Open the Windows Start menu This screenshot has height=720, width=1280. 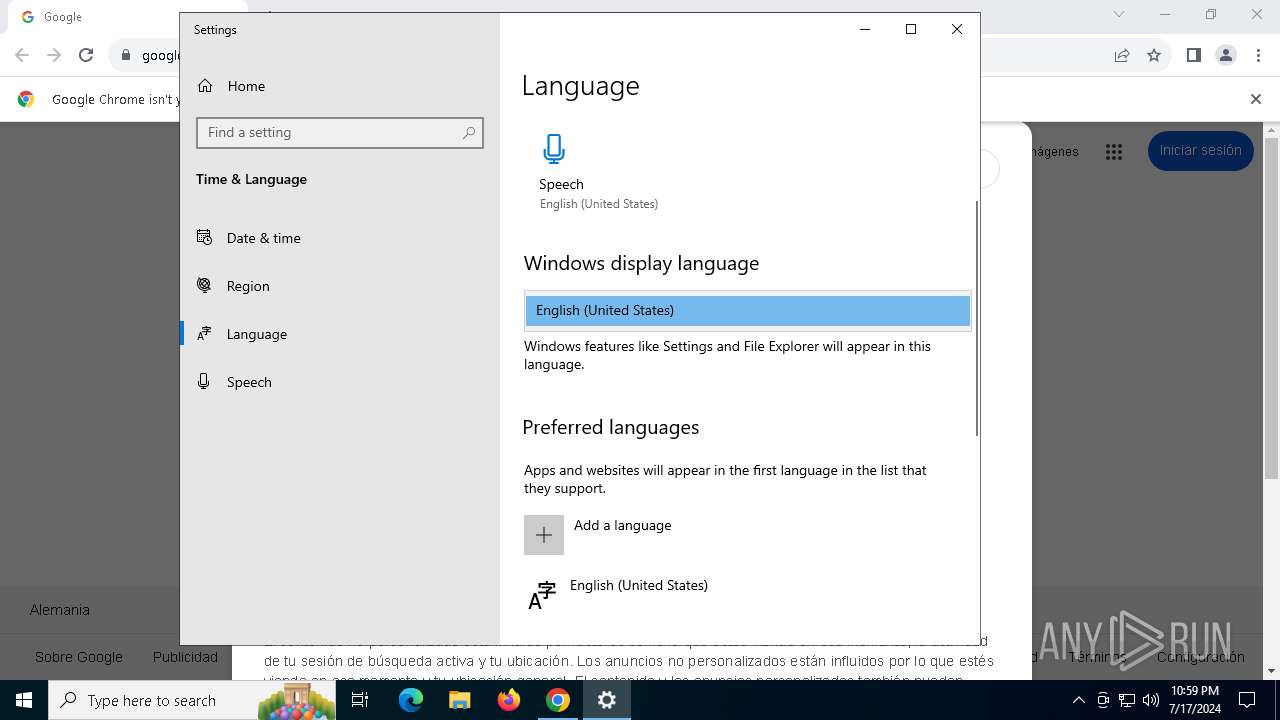pos(24,700)
